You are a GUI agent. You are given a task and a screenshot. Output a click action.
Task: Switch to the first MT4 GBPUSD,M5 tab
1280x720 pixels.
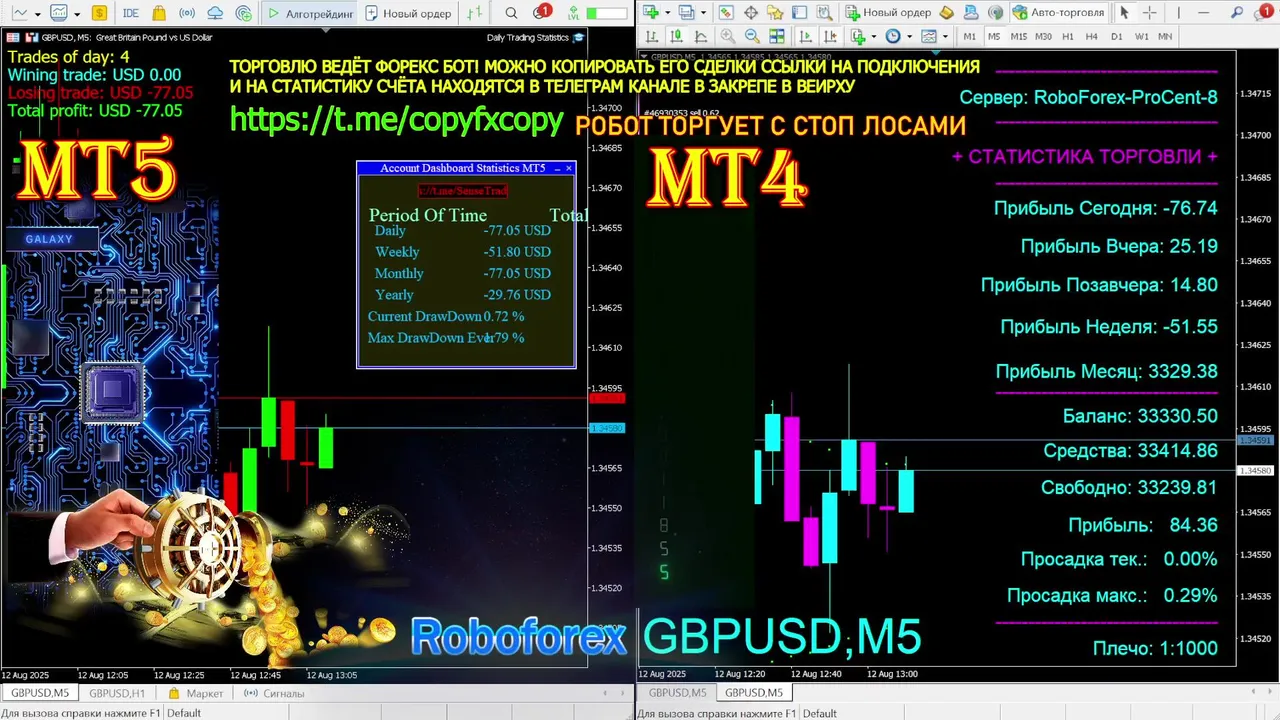(x=677, y=692)
